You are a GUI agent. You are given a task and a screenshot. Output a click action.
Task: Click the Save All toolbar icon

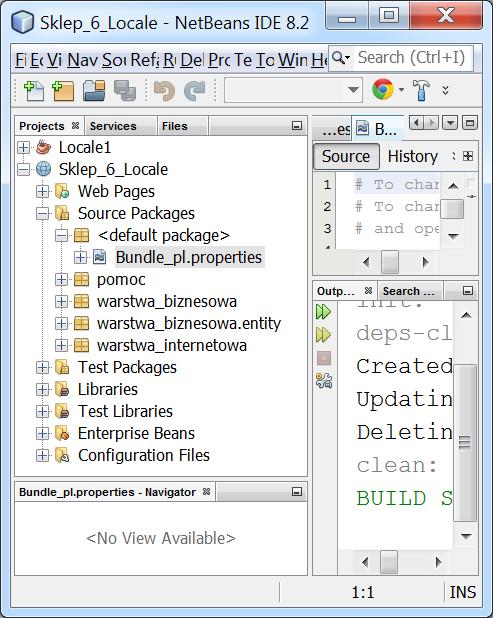(125, 90)
